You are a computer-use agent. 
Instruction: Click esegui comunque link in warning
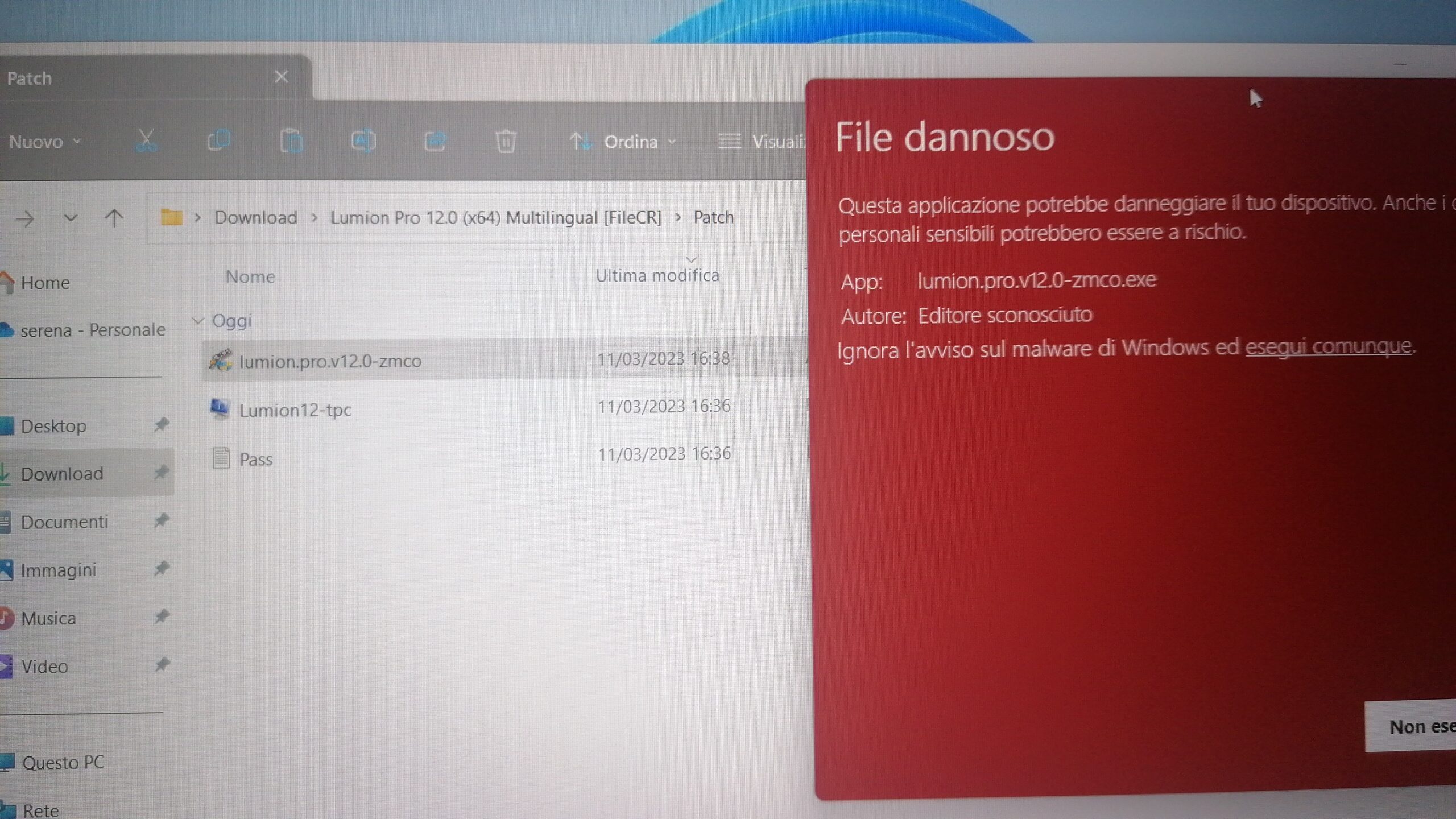coord(1329,346)
